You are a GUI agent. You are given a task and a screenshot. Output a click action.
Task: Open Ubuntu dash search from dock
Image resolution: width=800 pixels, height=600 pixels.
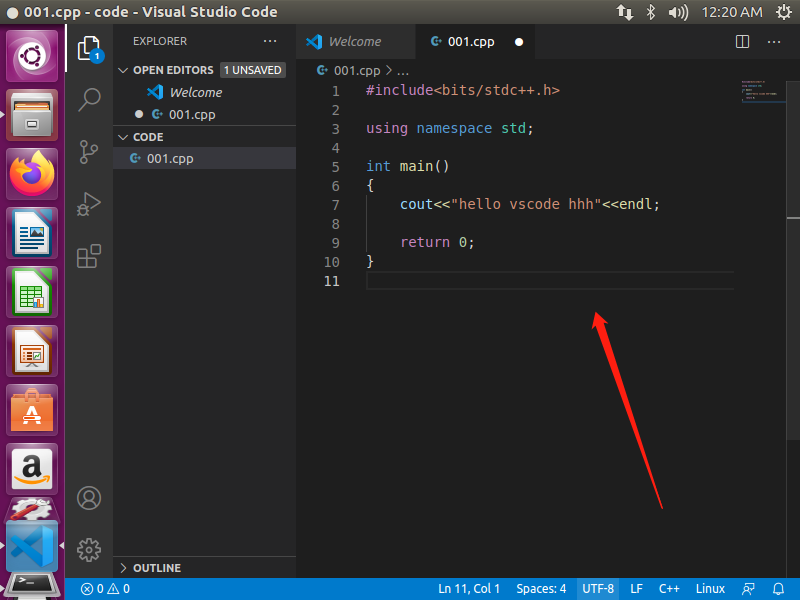(32, 56)
